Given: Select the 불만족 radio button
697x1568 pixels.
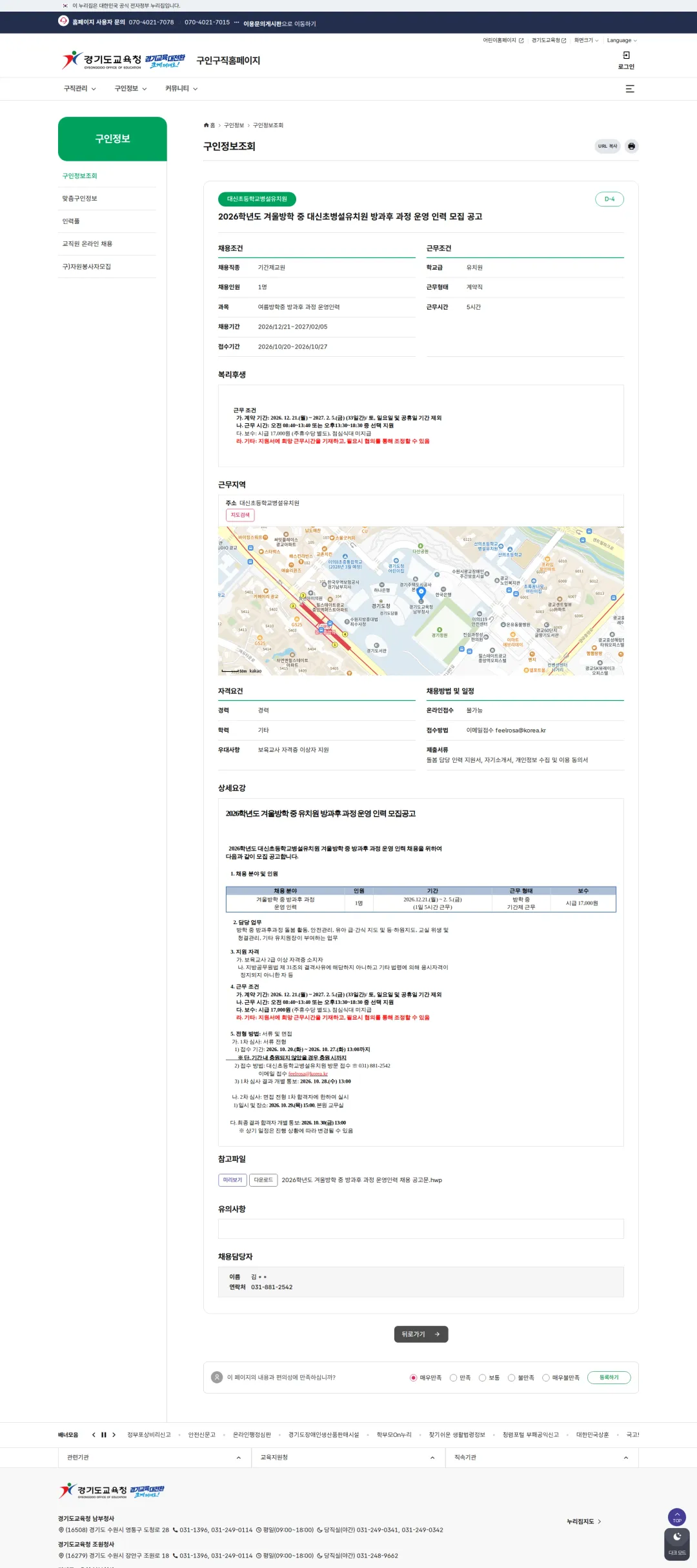Looking at the screenshot, I should point(511,1378).
